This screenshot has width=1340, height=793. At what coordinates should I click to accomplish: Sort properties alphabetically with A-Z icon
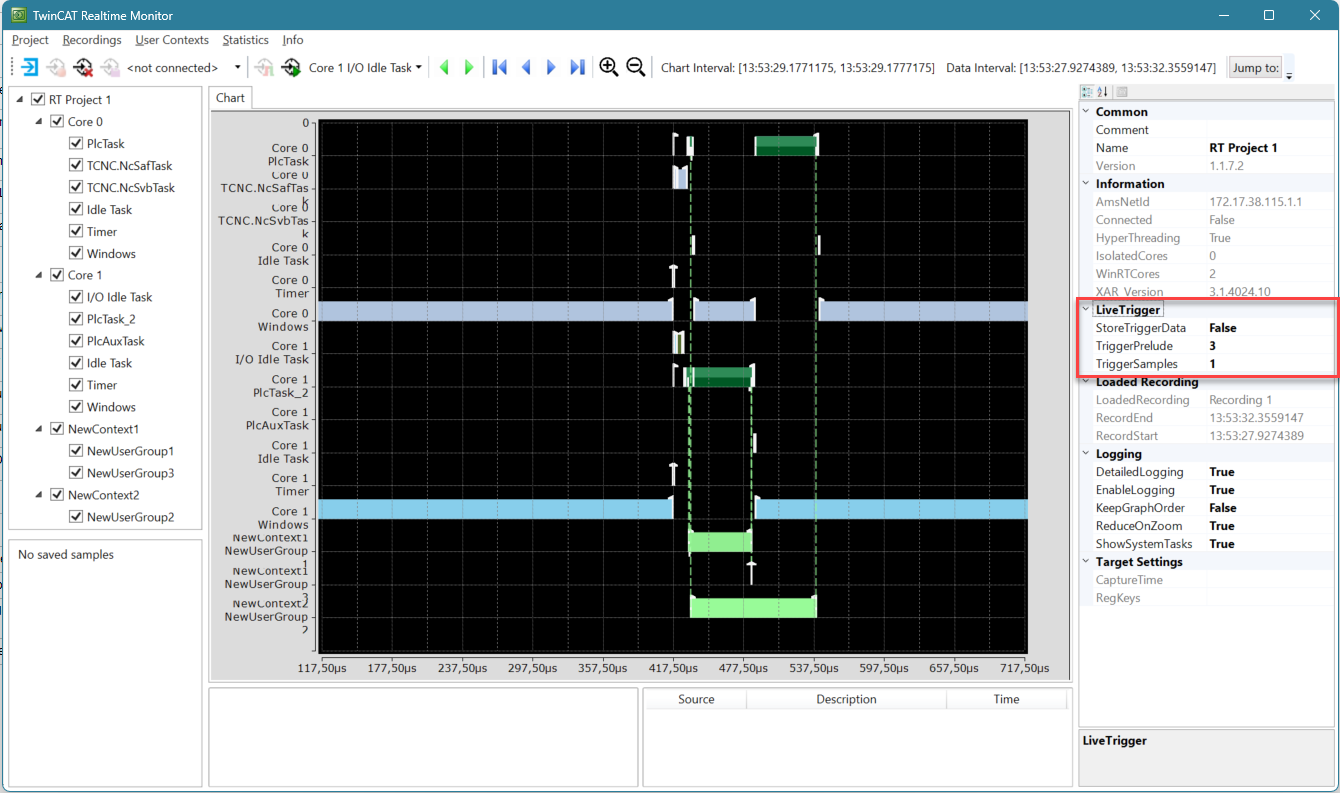(x=1103, y=92)
